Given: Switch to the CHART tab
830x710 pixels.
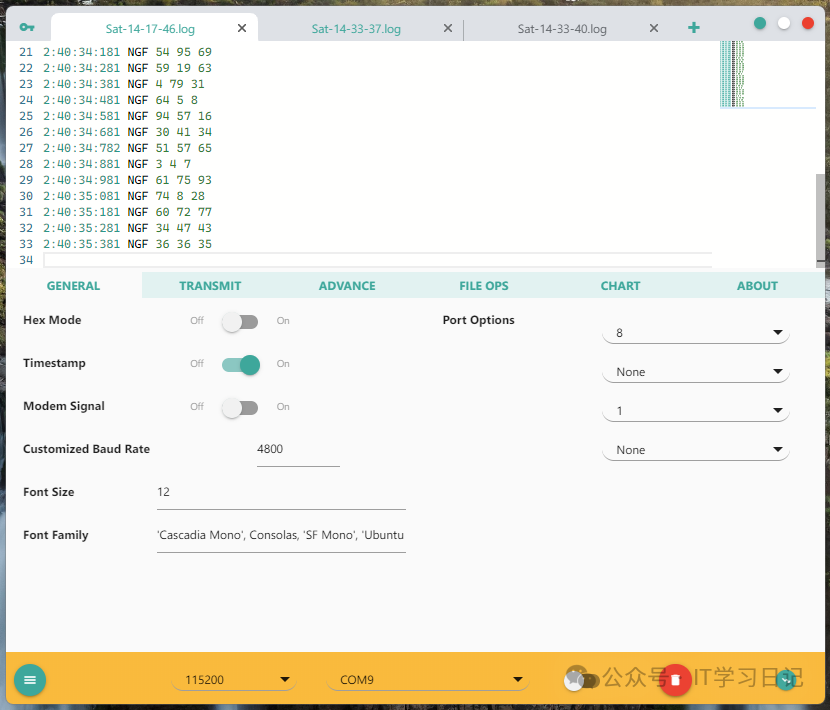Looking at the screenshot, I should 620,286.
